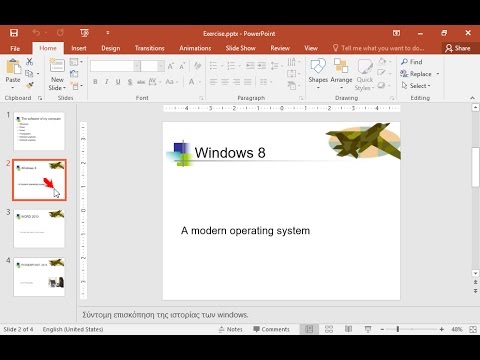Save the presentation with the floppy disk icon

14,33
